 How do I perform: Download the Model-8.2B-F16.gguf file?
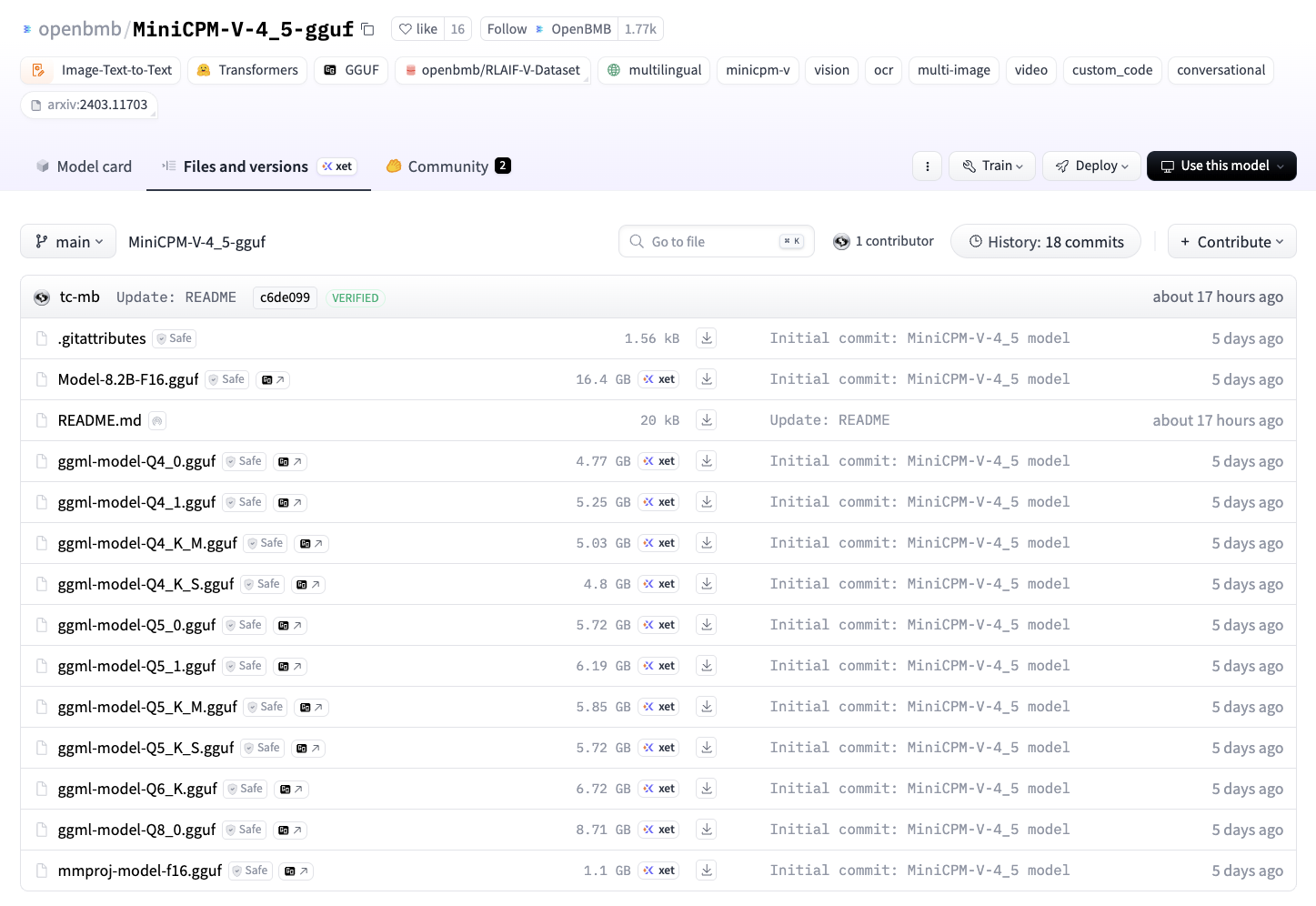click(x=707, y=379)
